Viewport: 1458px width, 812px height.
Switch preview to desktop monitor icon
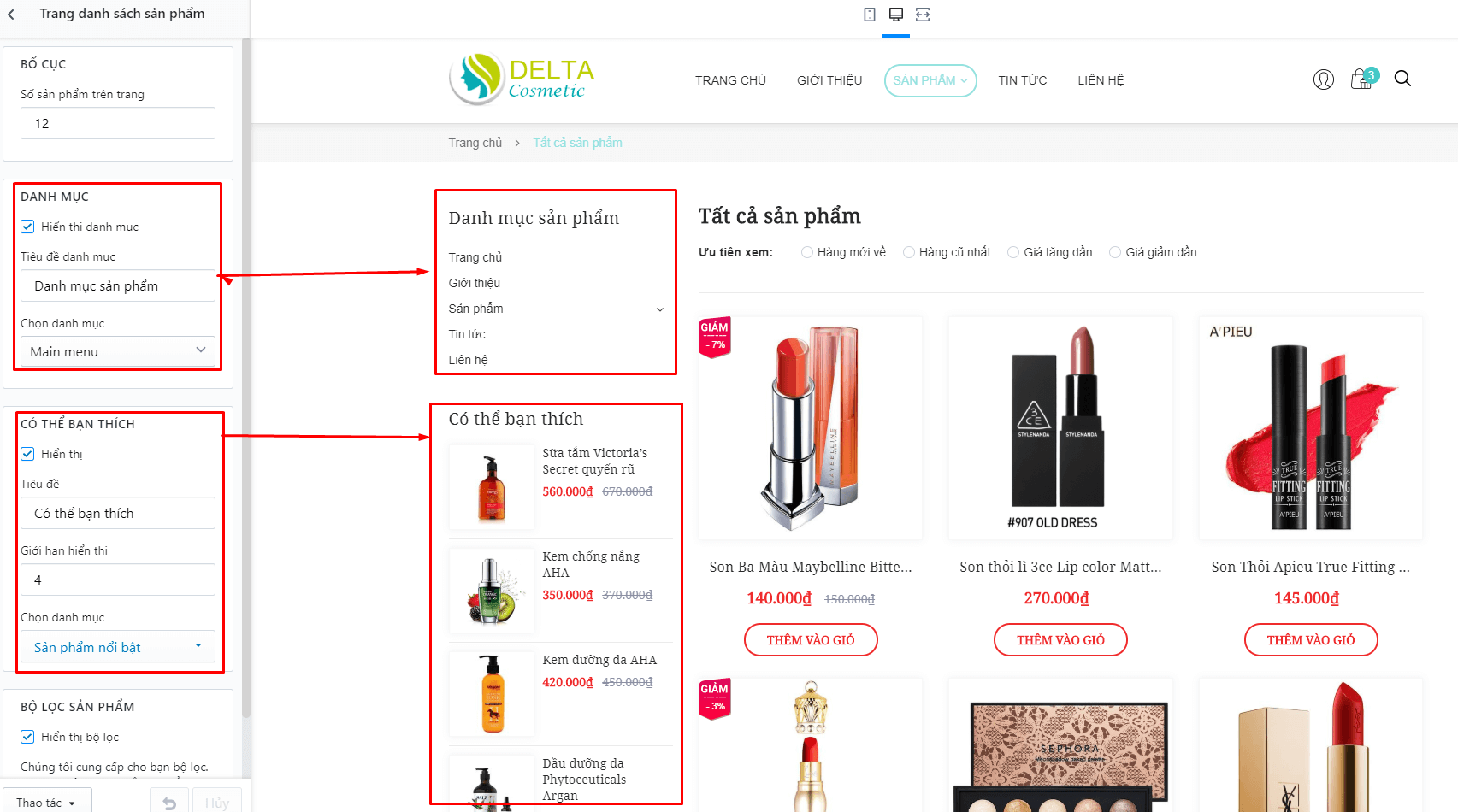coord(896,15)
